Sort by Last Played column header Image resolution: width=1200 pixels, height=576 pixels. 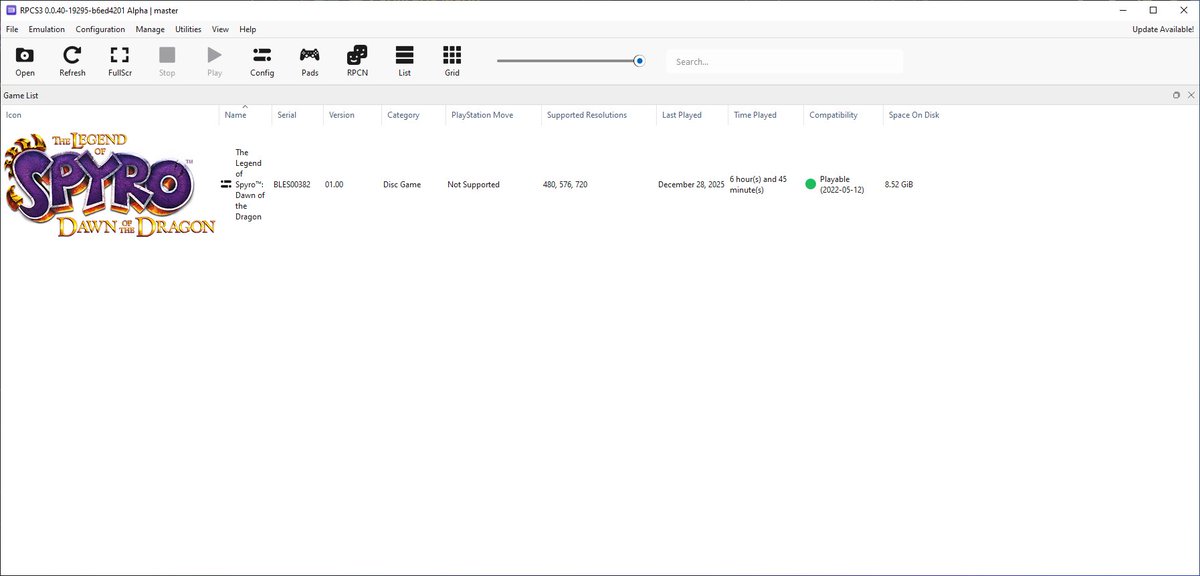tap(692, 115)
